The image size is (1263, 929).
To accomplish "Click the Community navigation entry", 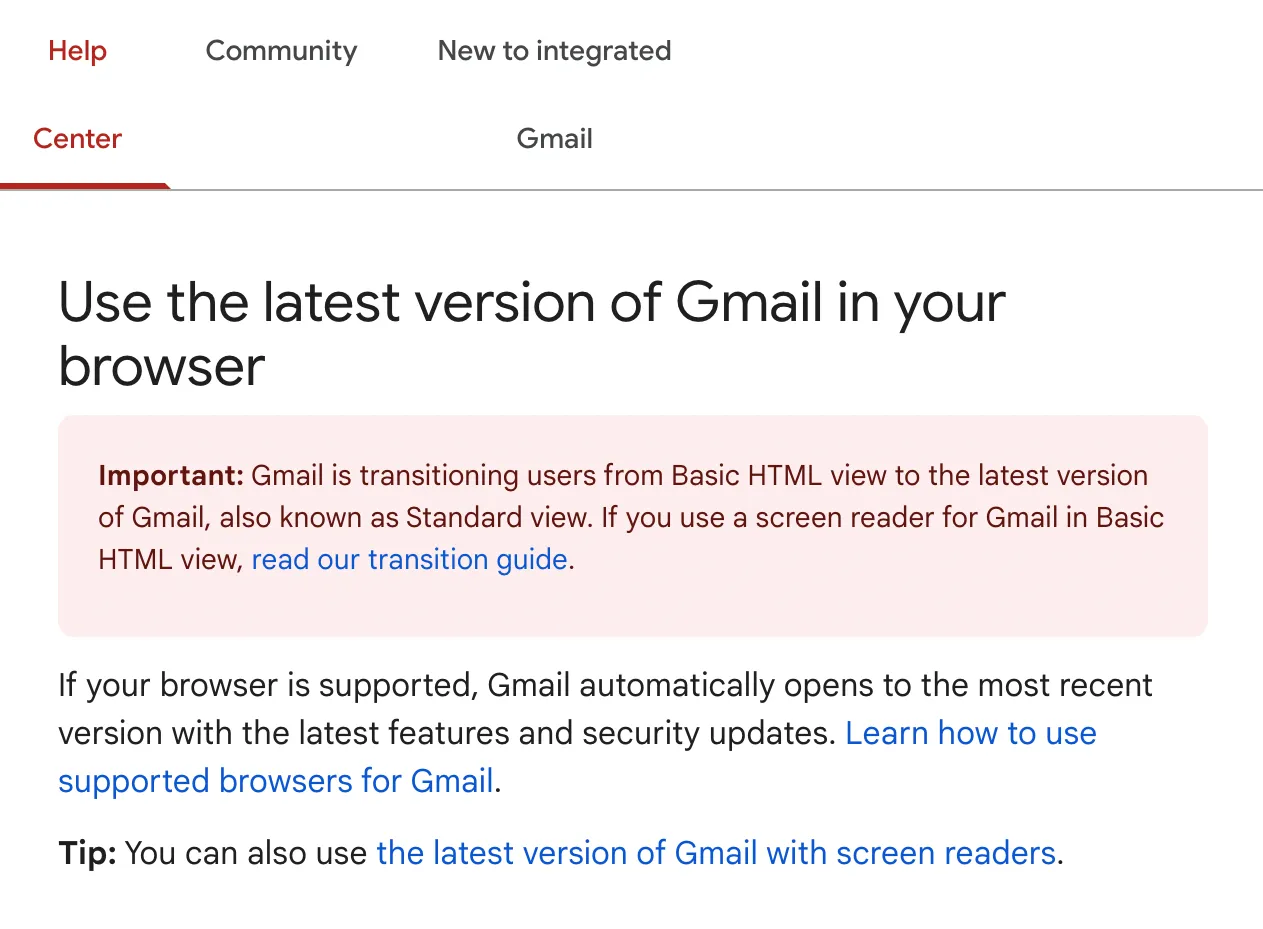I will click(x=281, y=50).
